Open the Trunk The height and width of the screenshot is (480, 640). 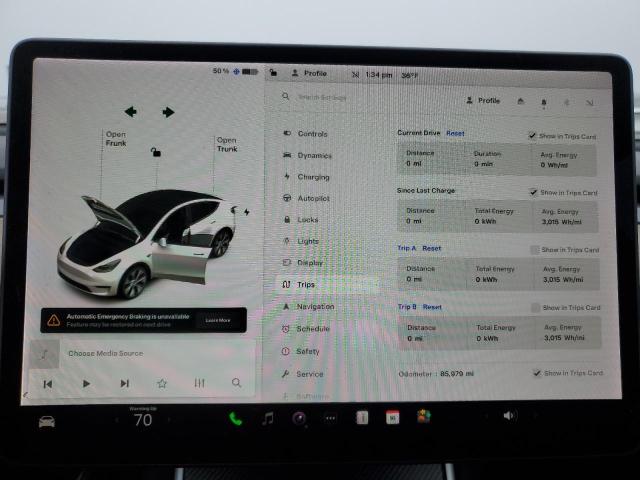coord(227,144)
